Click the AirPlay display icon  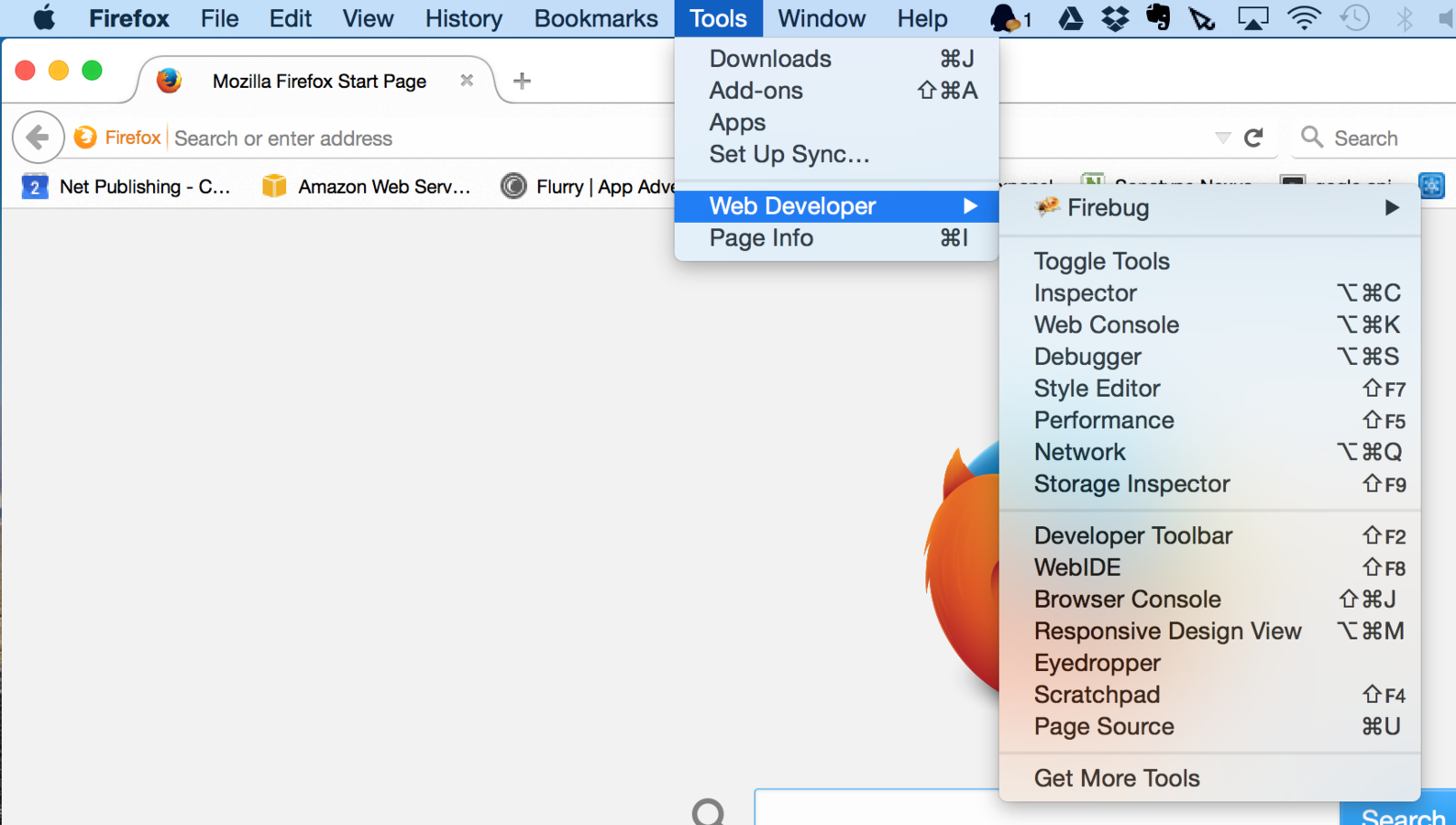tap(1253, 18)
